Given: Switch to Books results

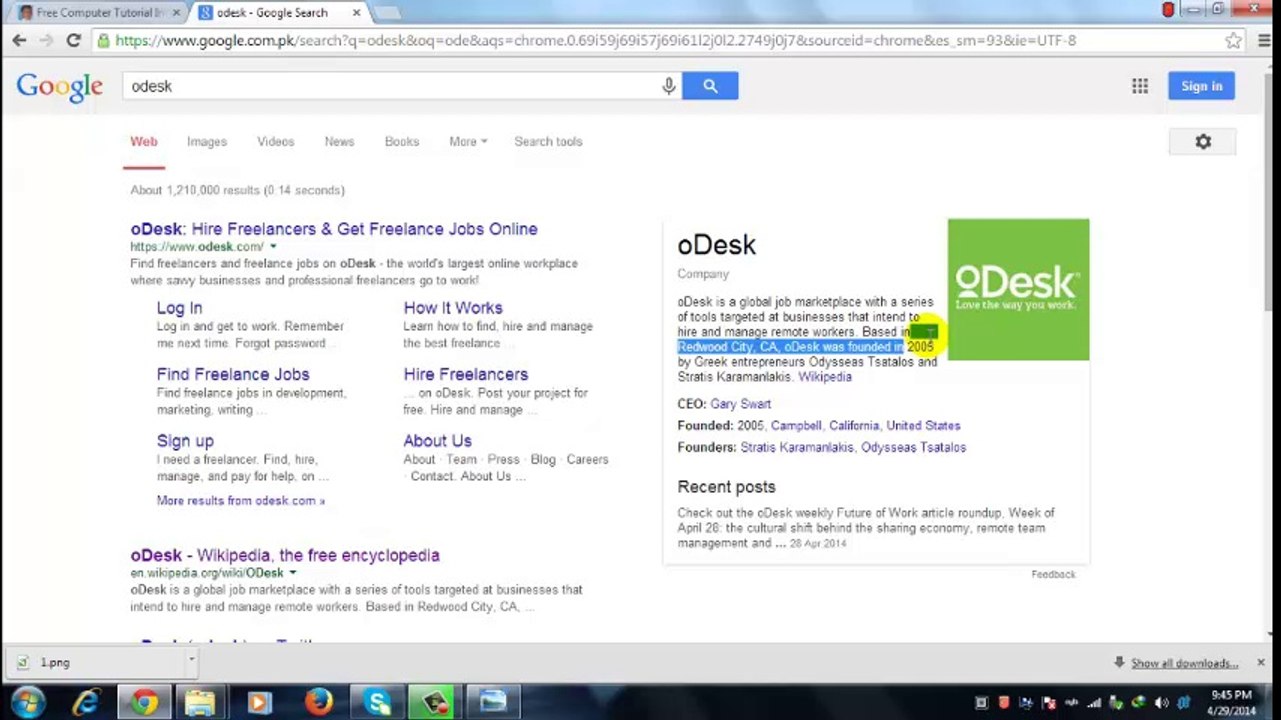Looking at the screenshot, I should click(402, 142).
